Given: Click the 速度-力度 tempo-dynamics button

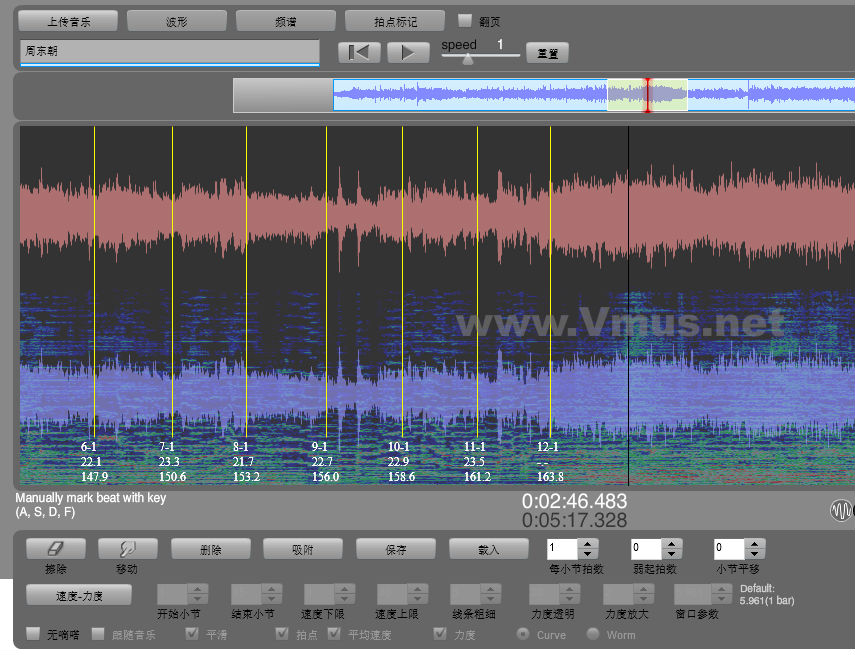Looking at the screenshot, I should tap(79, 596).
